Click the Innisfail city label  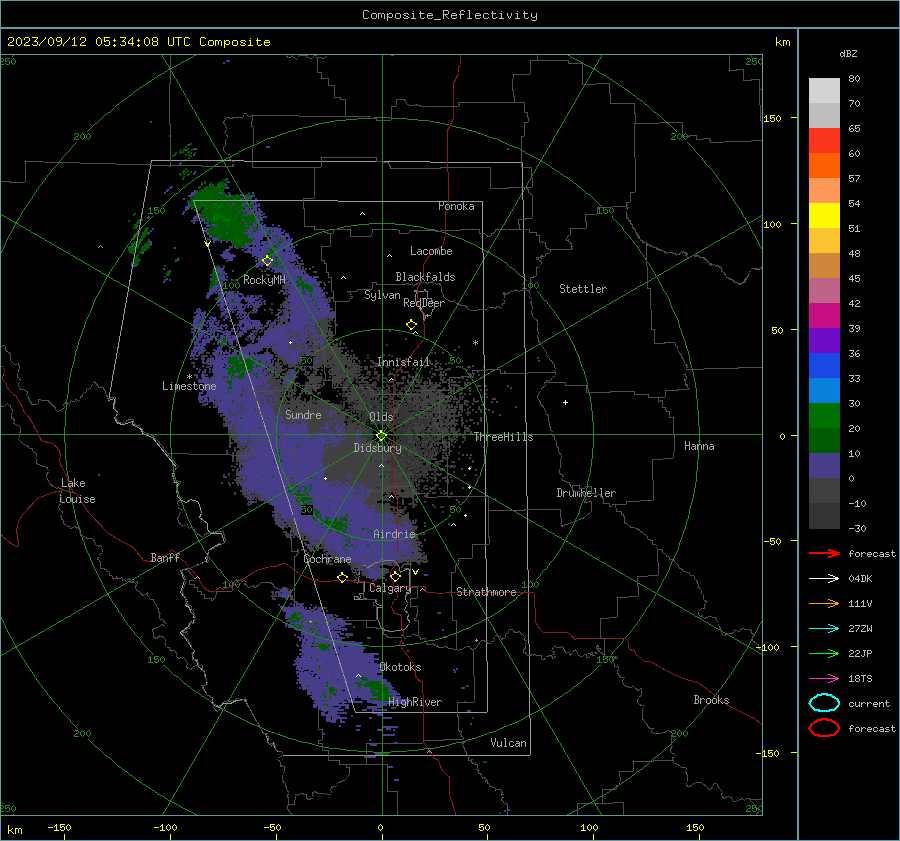click(x=403, y=362)
